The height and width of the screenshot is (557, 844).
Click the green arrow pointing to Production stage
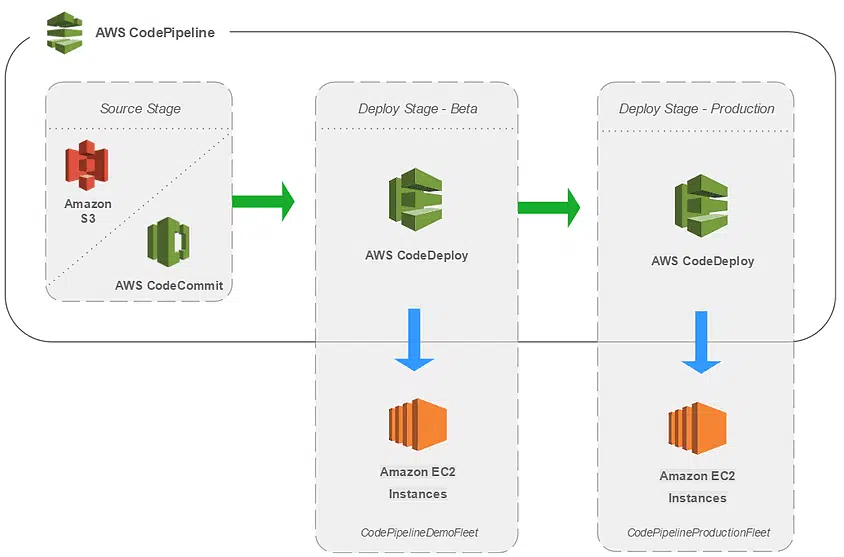(x=548, y=206)
